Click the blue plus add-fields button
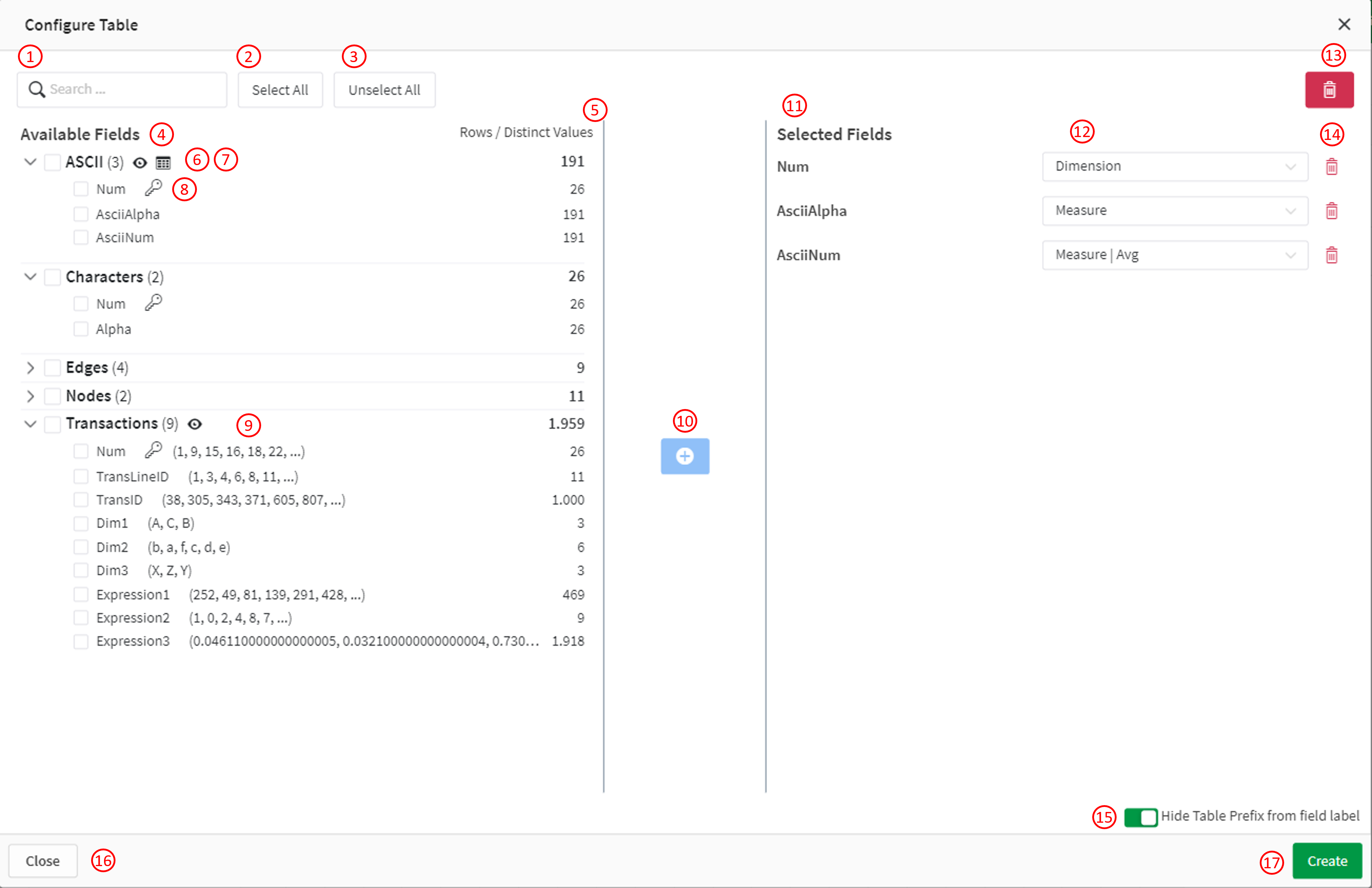This screenshot has width=1372, height=888. (x=685, y=456)
